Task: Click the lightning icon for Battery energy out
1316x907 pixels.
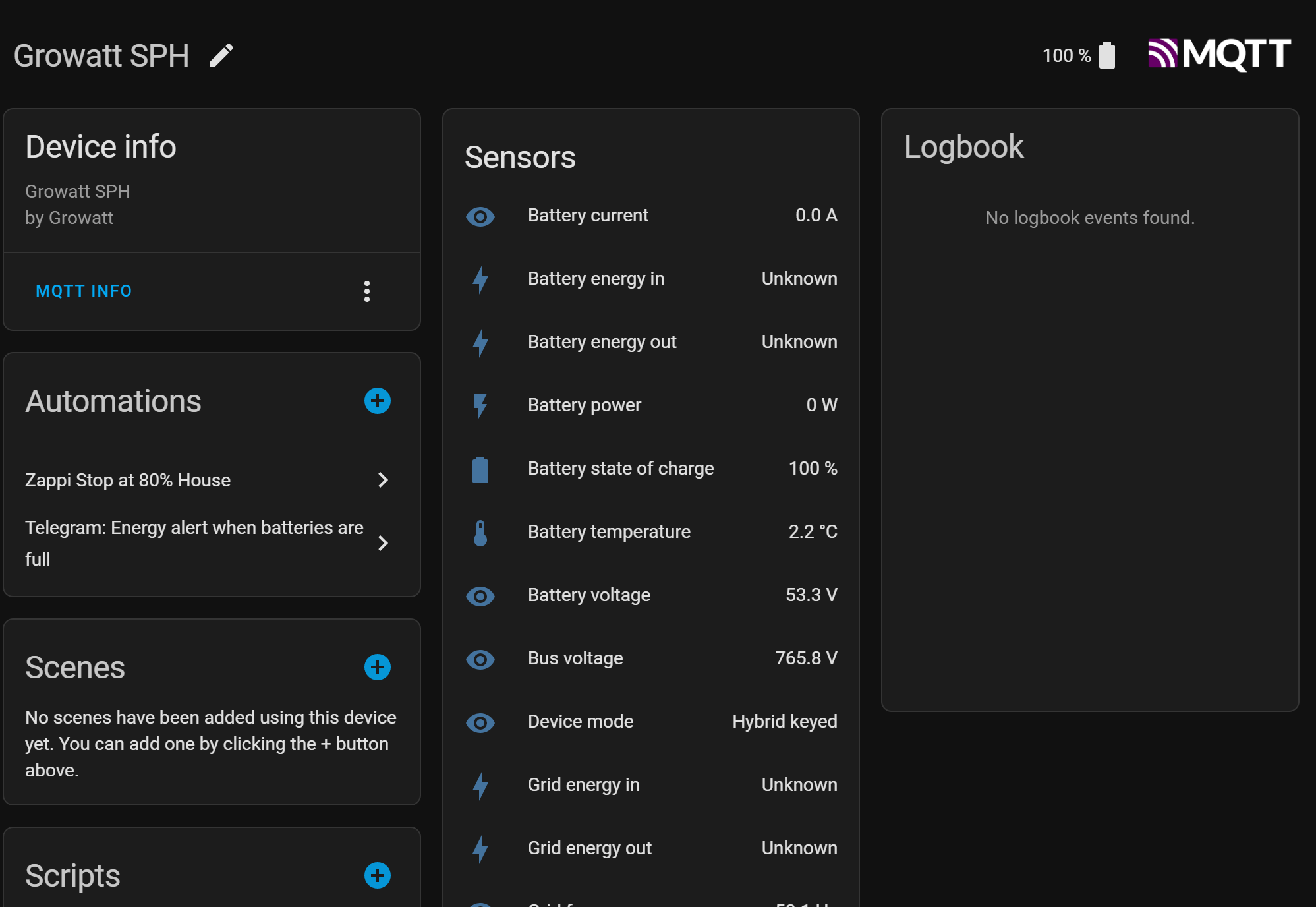Action: tap(480, 343)
